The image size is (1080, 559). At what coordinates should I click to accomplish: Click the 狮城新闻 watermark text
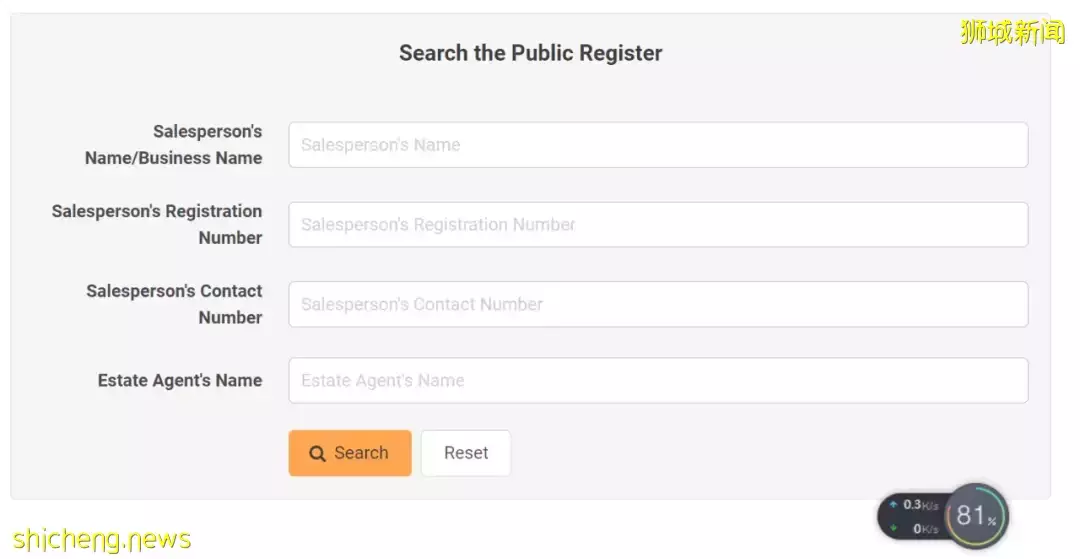click(1012, 32)
